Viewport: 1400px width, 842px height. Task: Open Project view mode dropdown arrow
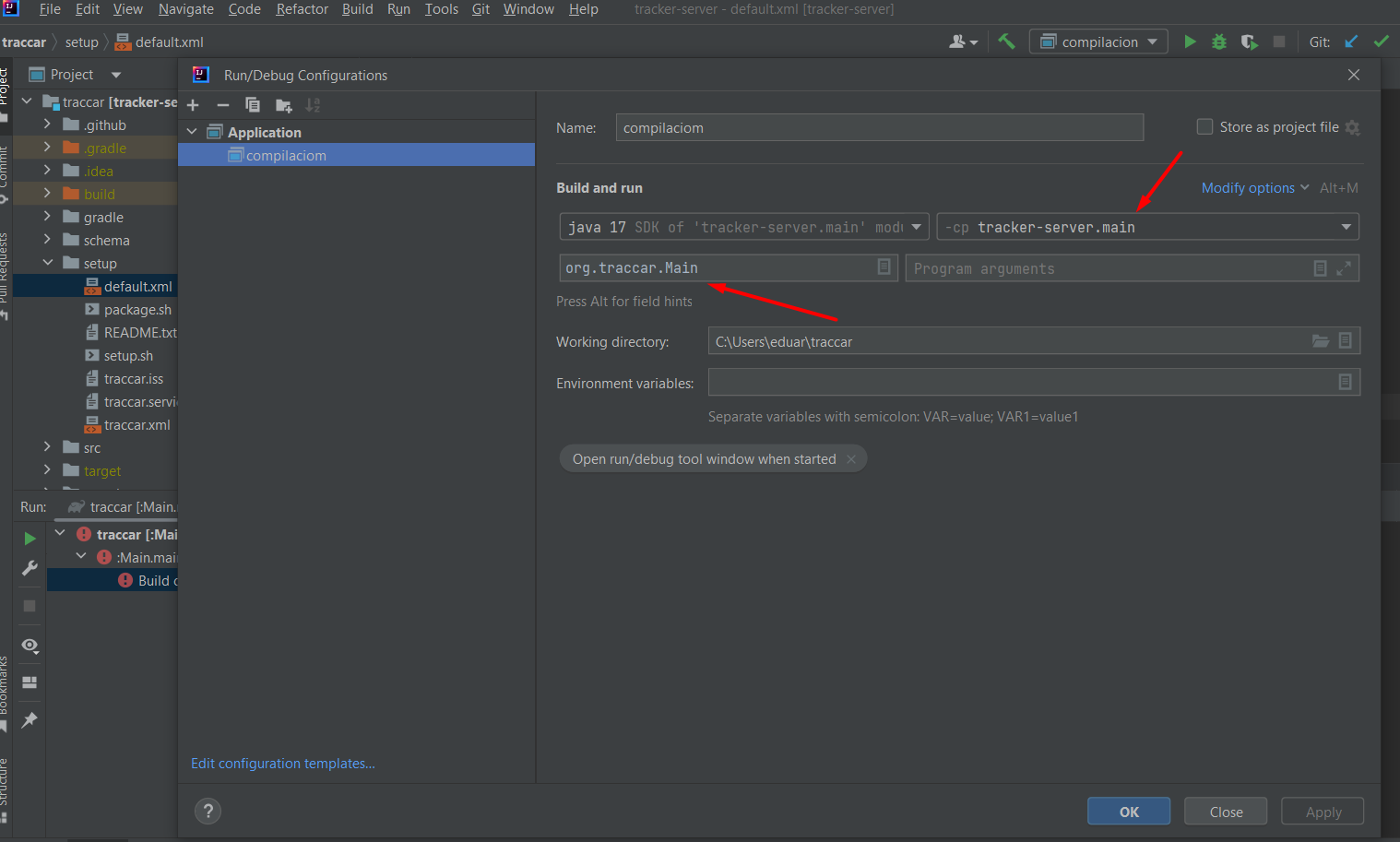[116, 75]
